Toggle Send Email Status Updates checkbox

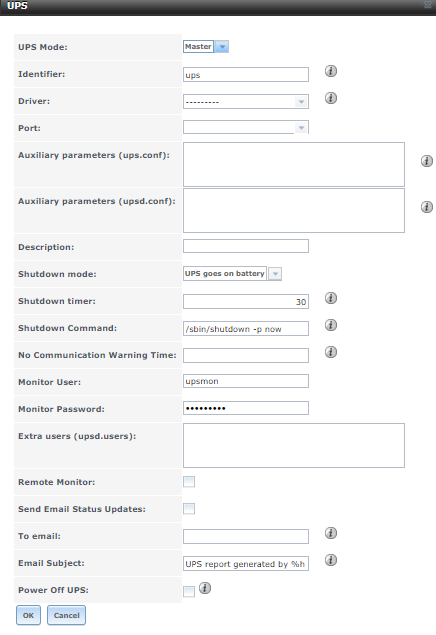[189, 509]
